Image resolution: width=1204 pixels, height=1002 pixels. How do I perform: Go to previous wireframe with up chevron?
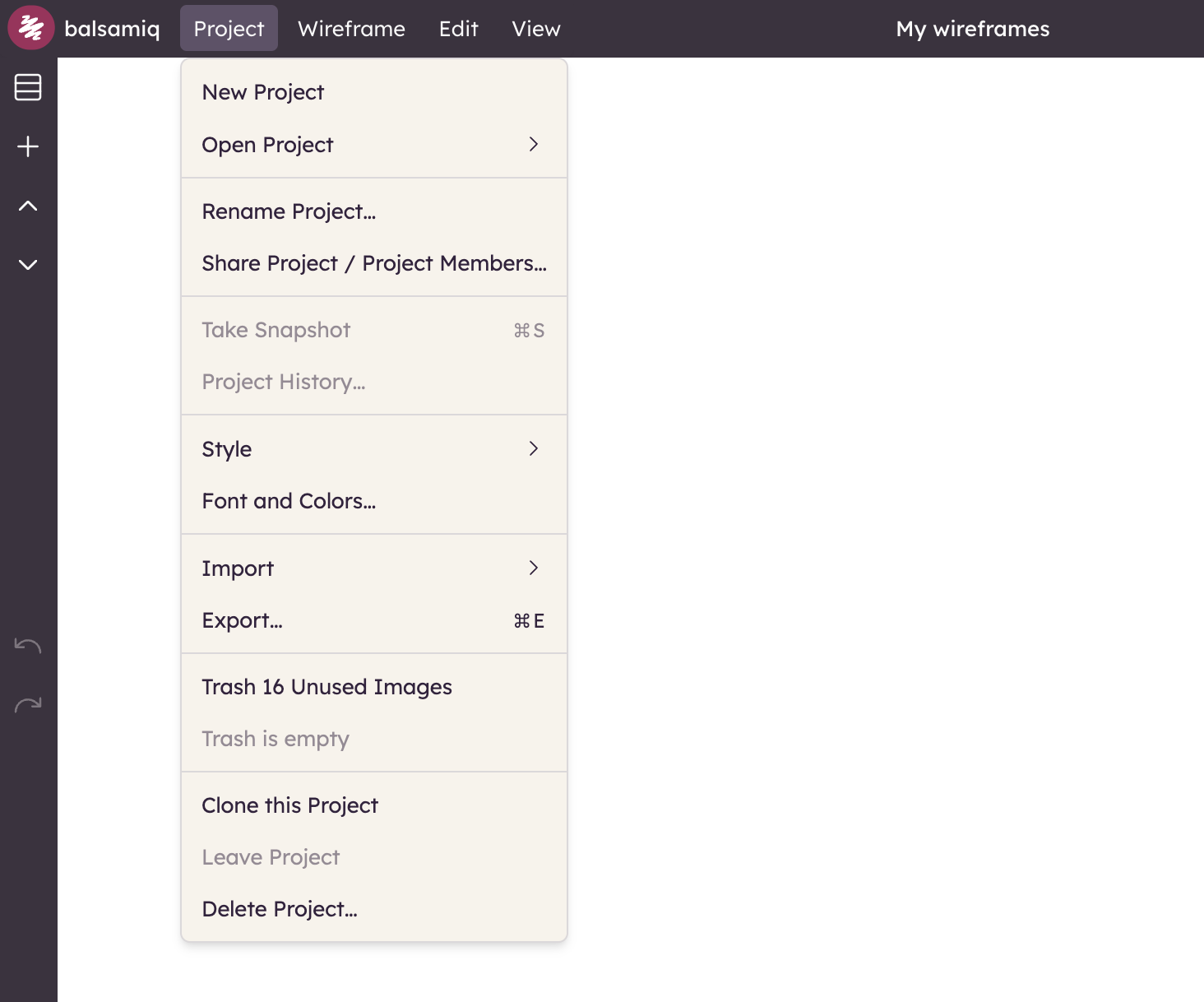(x=28, y=206)
